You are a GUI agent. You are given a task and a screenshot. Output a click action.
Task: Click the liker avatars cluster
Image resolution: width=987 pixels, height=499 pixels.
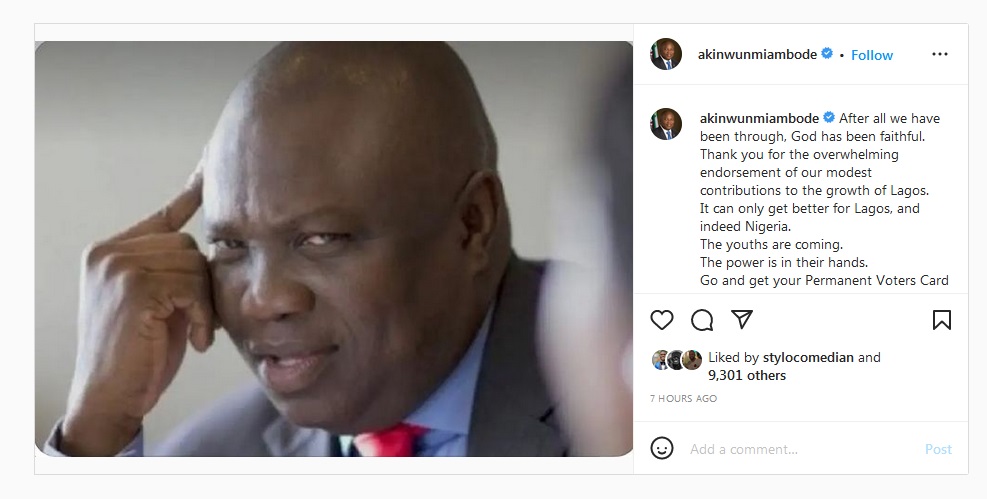pos(677,359)
